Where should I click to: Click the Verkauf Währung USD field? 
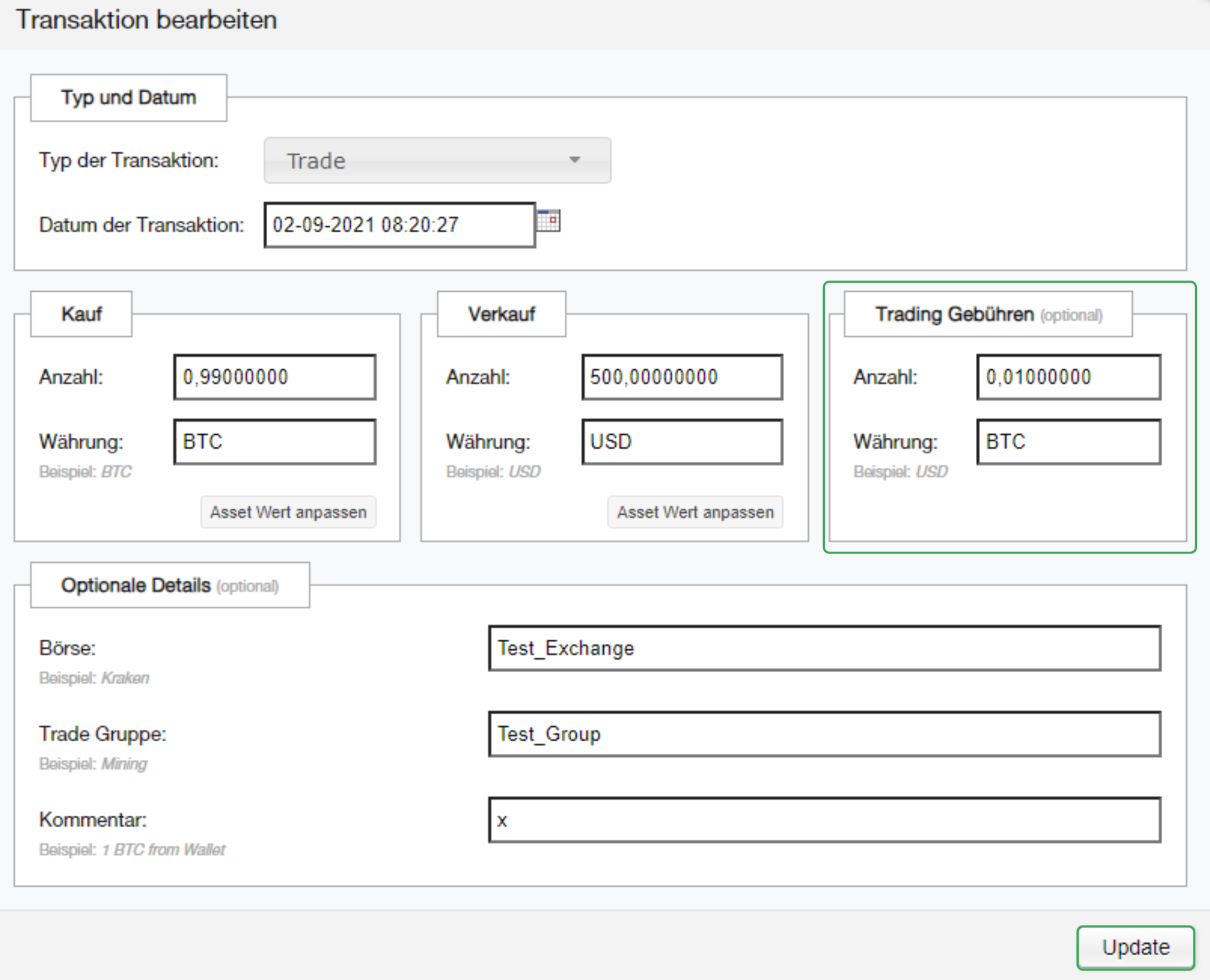click(x=682, y=442)
